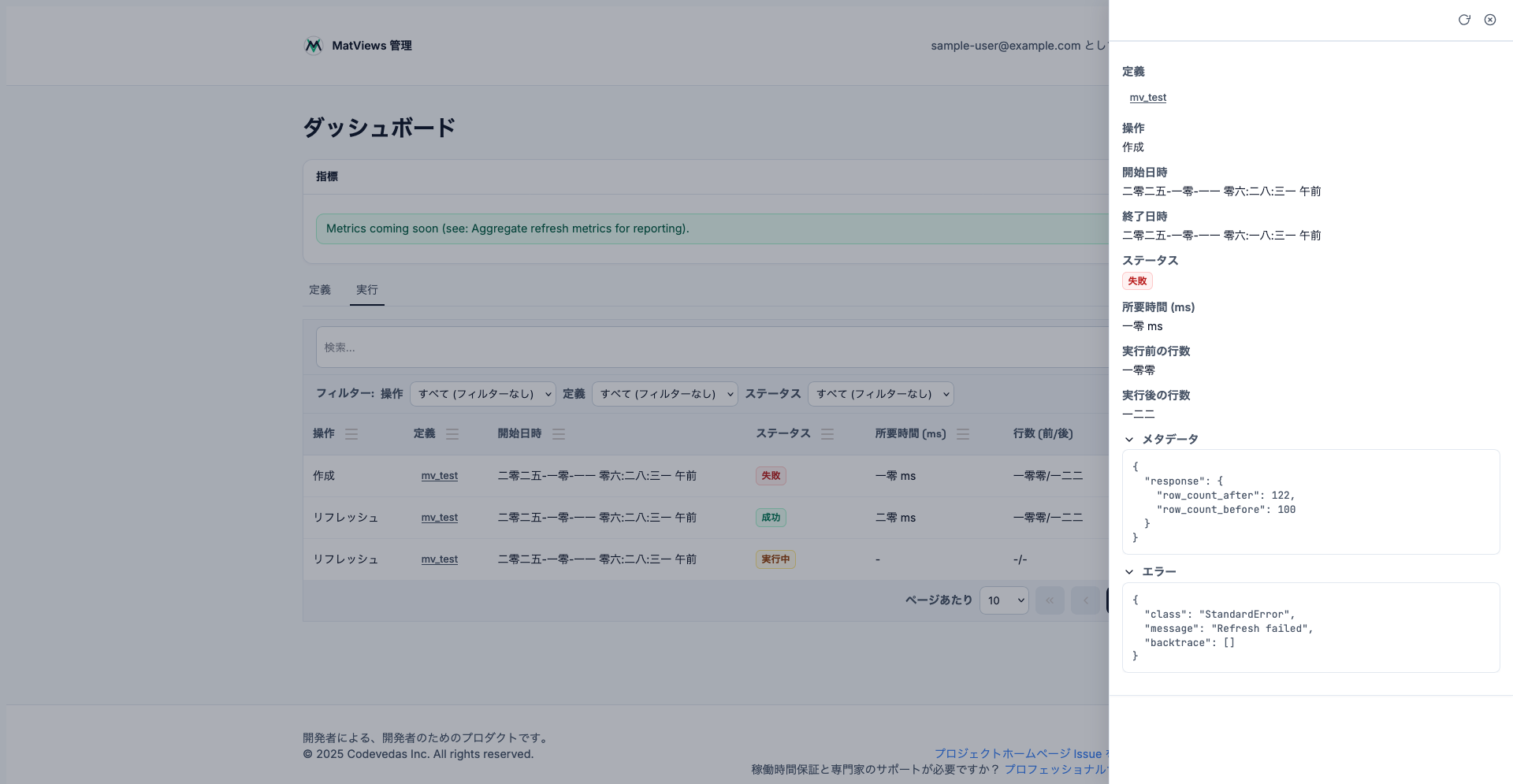This screenshot has height=784, width=1513.
Task: Click the sort icon next to 所要時間 (ms) column
Action: pyautogui.click(x=963, y=434)
